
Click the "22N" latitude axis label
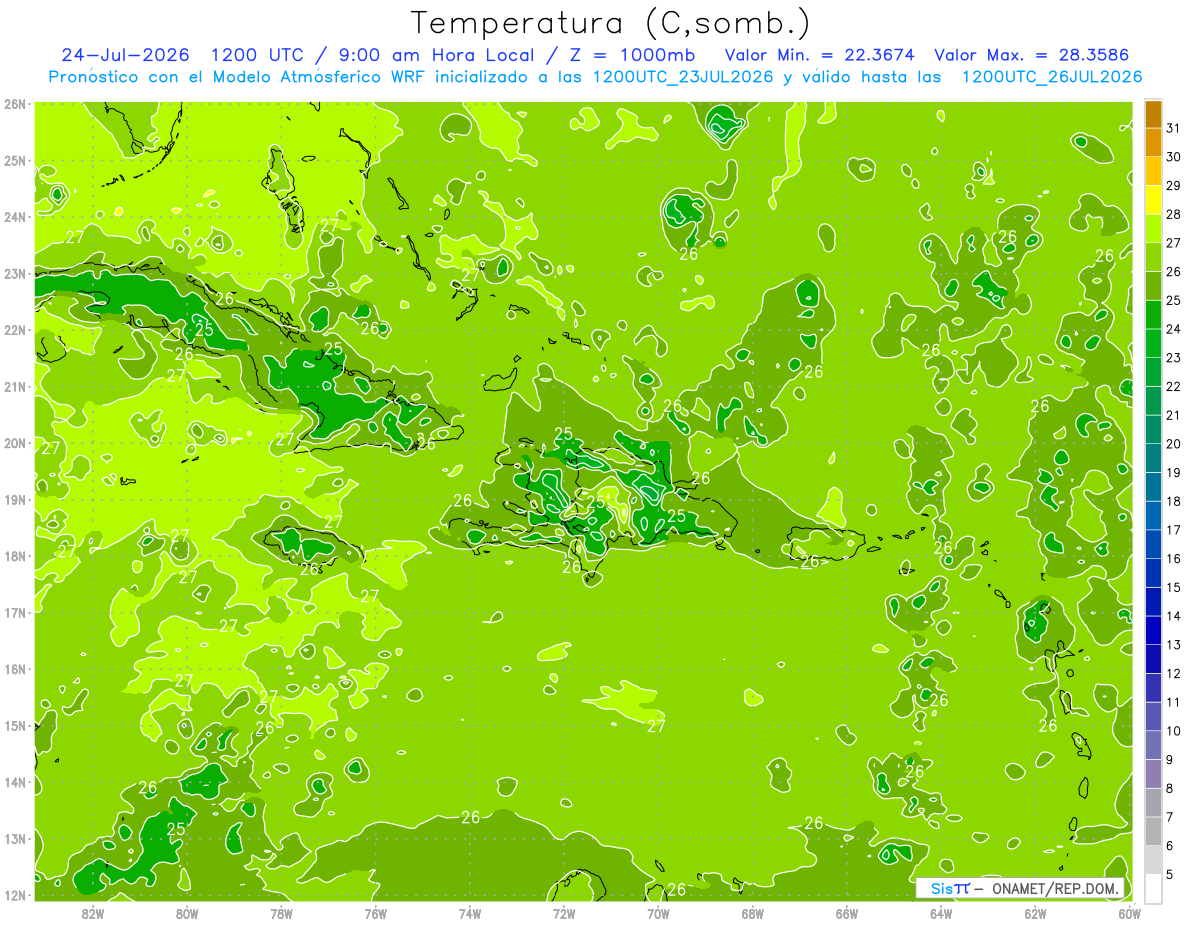click(x=15, y=330)
